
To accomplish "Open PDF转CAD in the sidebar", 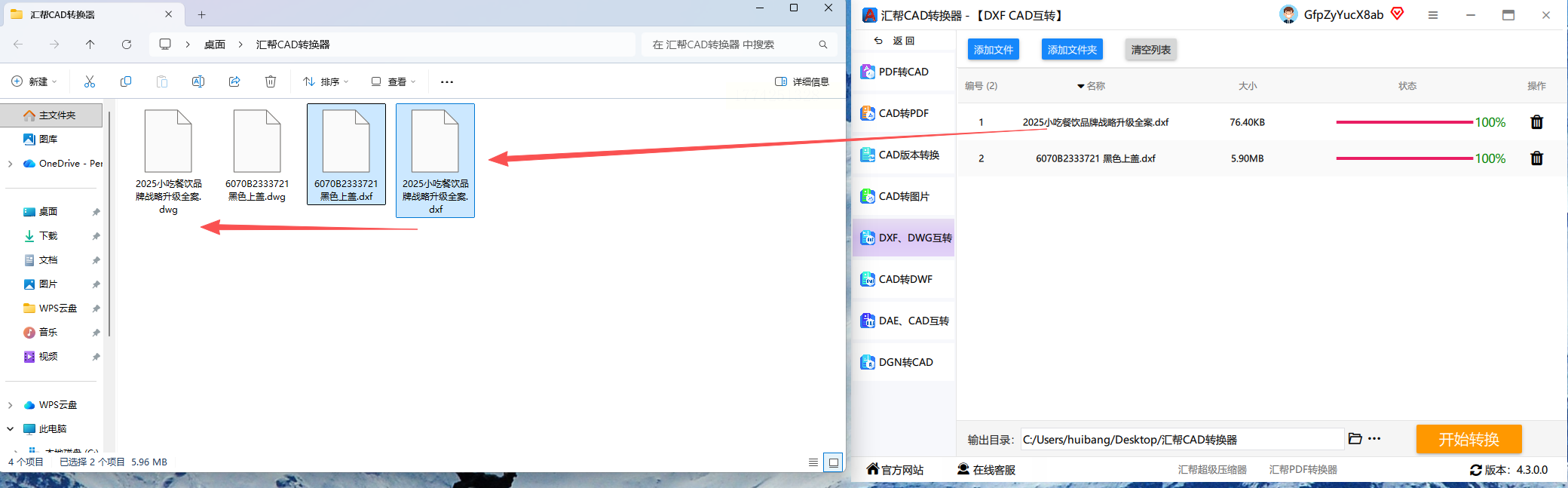I will [903, 72].
